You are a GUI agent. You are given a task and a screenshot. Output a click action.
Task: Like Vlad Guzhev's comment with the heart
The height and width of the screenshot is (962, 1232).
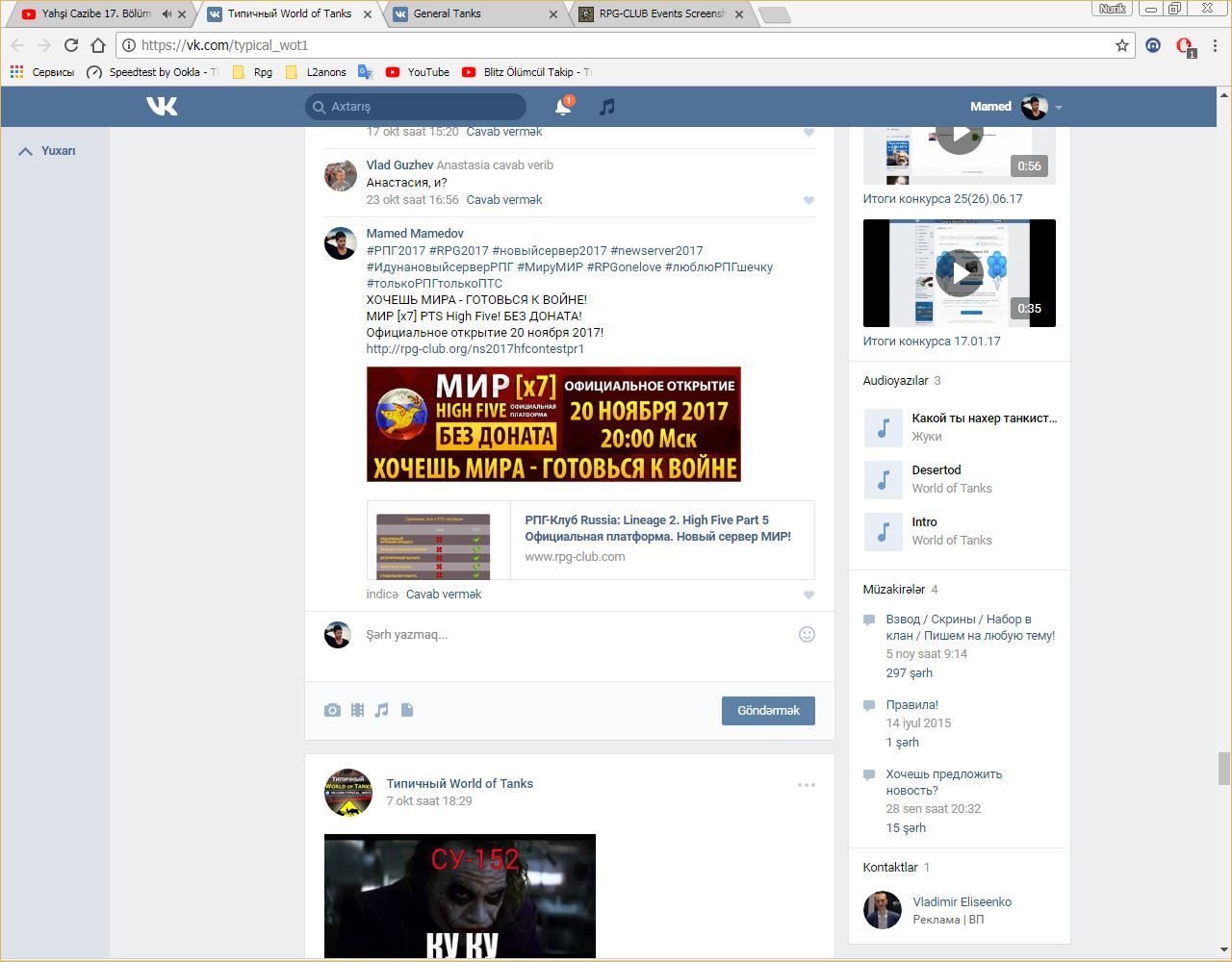point(808,201)
